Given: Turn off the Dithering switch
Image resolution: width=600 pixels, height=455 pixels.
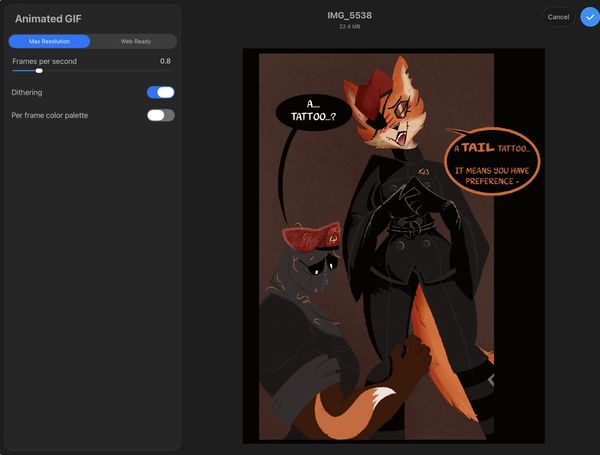Looking at the screenshot, I should [161, 92].
